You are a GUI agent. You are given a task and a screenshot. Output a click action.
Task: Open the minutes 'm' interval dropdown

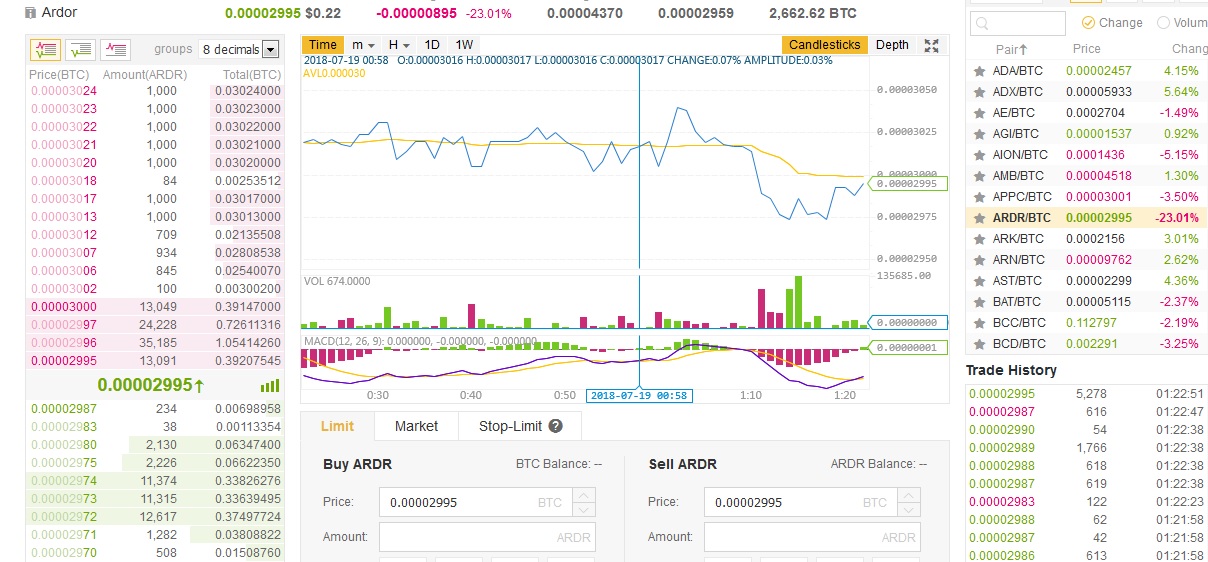363,45
